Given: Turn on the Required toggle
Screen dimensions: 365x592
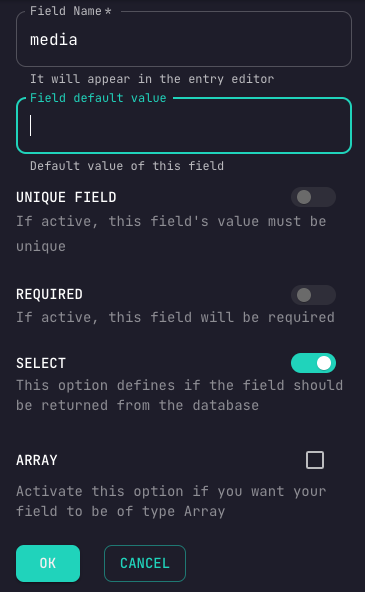Looking at the screenshot, I should 313,295.
